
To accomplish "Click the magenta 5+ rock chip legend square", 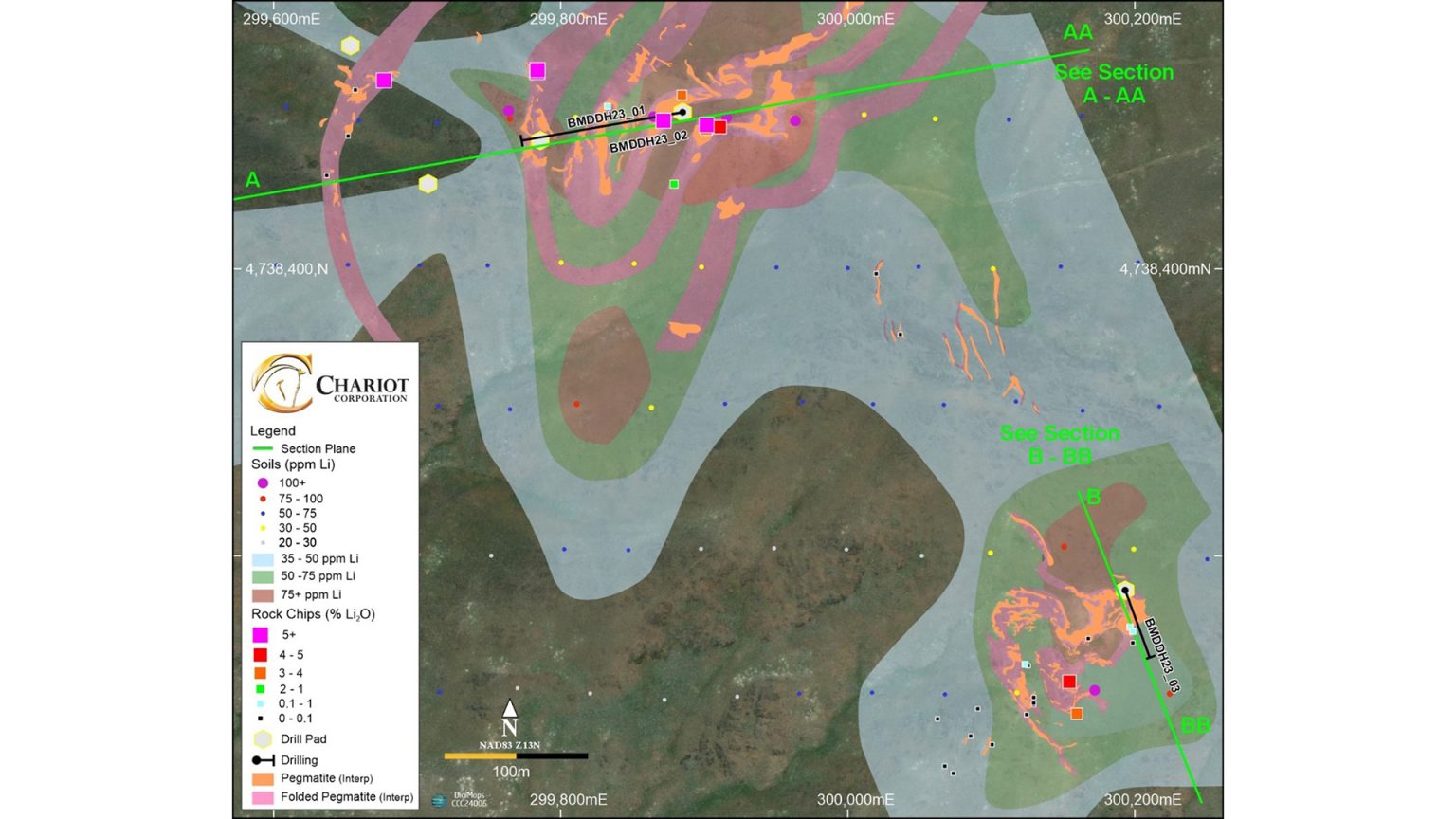I will click(261, 635).
